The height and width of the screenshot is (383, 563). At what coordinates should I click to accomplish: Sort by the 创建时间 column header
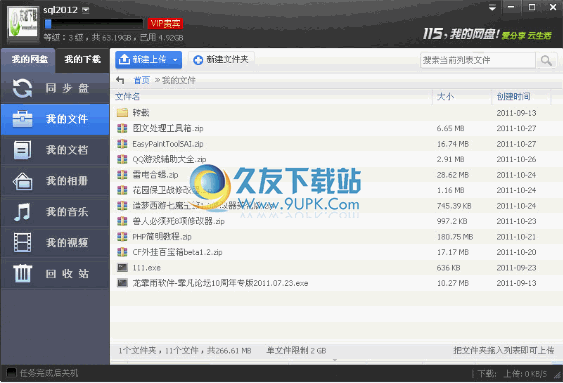click(x=513, y=96)
